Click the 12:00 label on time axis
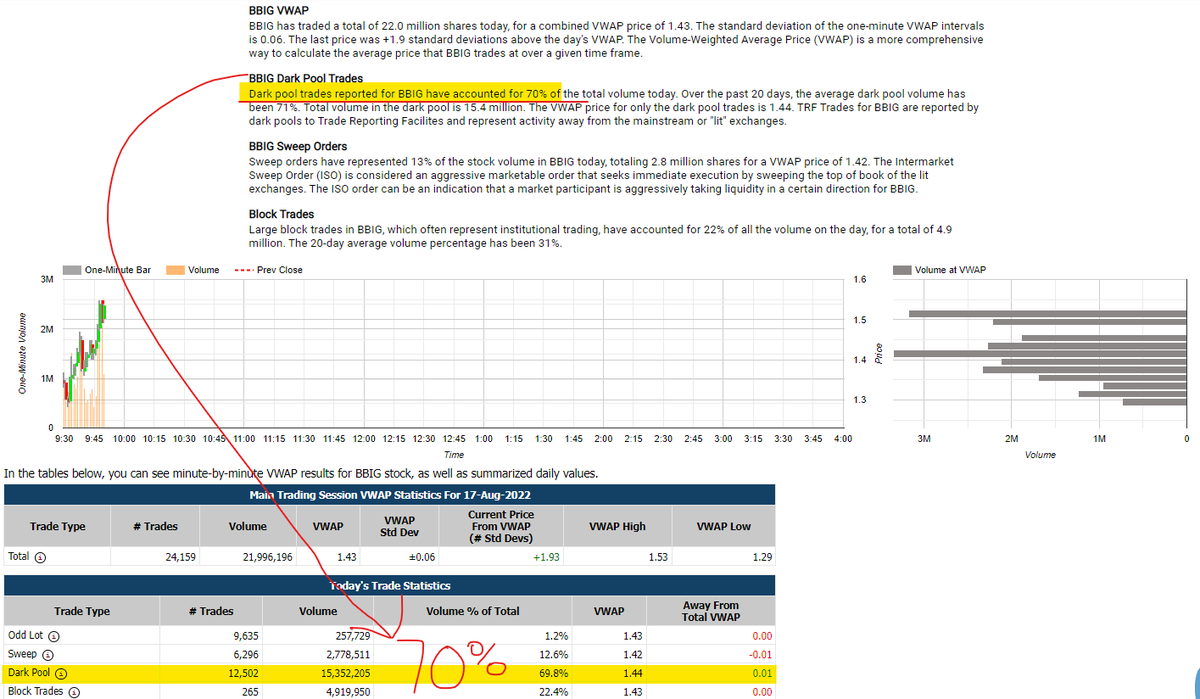The width and height of the screenshot is (1200, 699). pos(365,439)
